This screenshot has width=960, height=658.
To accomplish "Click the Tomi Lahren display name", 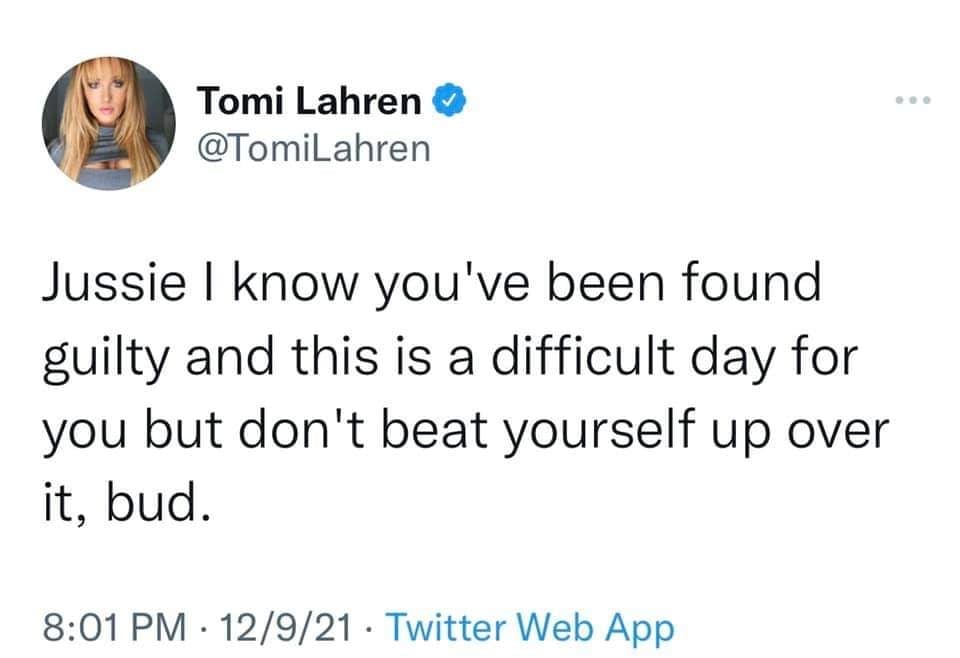I will [310, 101].
